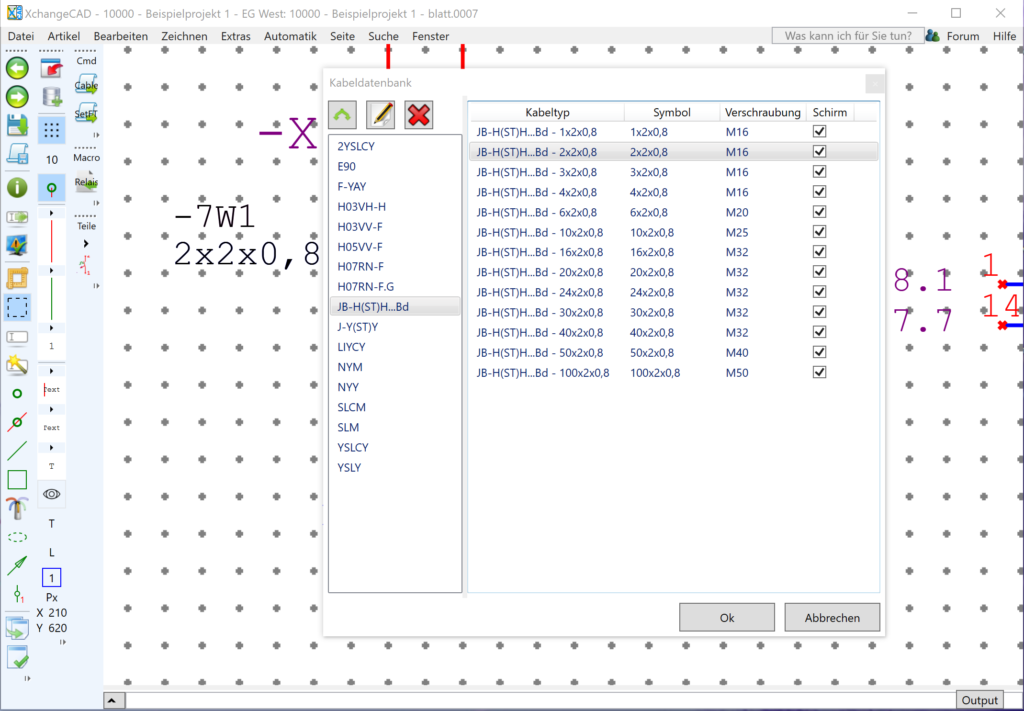Select the dashed rectangle selection tool

(x=17, y=307)
